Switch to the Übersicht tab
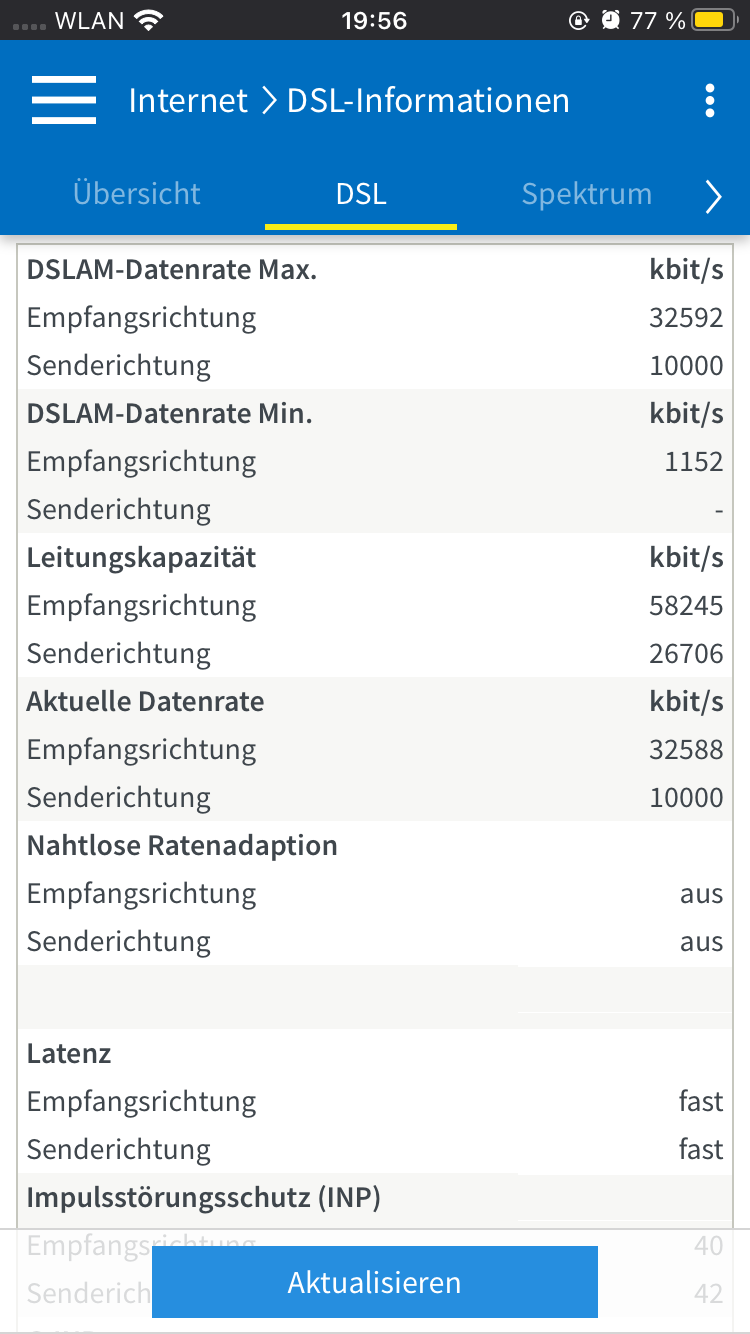Screen dimensions: 750x1334 click(137, 194)
